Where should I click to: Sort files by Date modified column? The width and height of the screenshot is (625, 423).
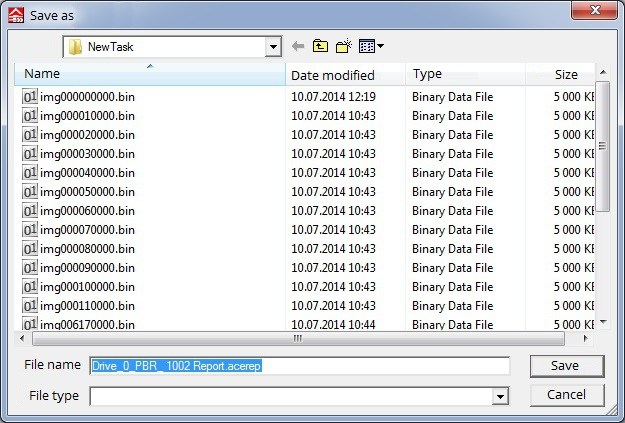pos(344,75)
